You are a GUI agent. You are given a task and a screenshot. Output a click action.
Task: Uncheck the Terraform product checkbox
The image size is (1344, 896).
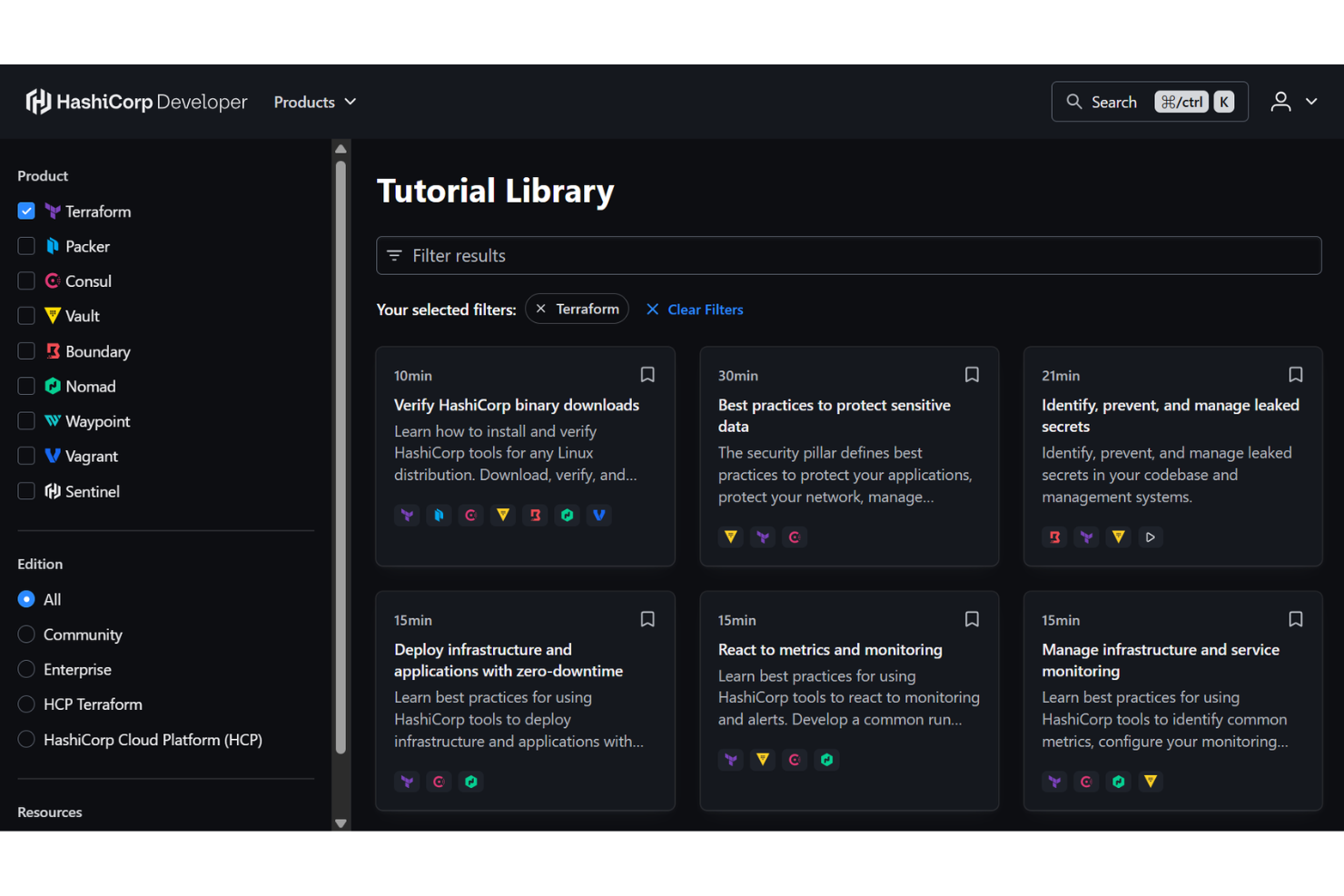[x=26, y=211]
